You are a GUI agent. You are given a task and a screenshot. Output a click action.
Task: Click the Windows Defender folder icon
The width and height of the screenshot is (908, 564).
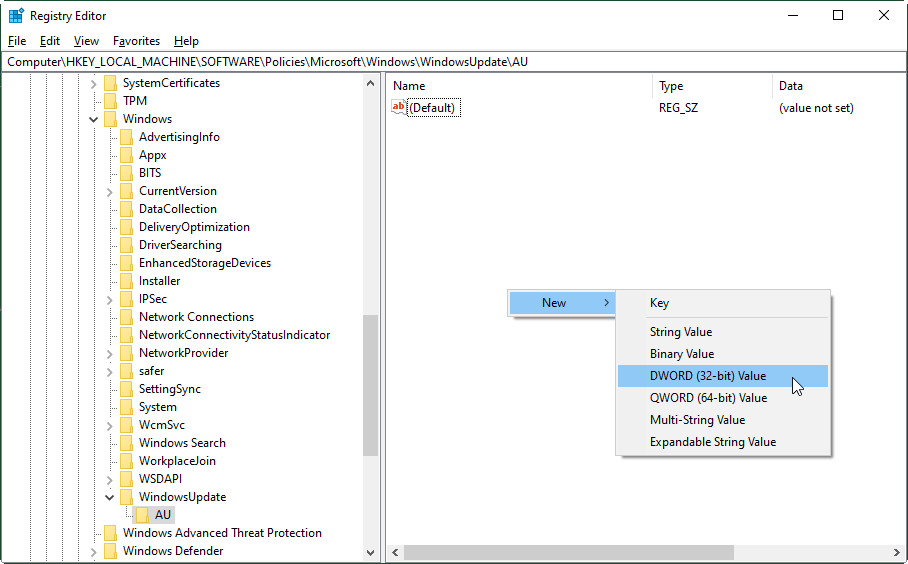point(111,551)
